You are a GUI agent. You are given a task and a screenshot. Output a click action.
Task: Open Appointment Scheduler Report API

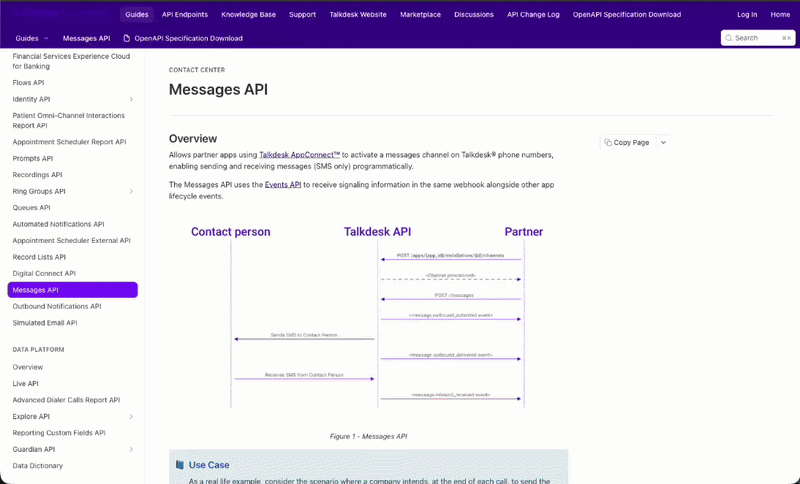pos(69,142)
